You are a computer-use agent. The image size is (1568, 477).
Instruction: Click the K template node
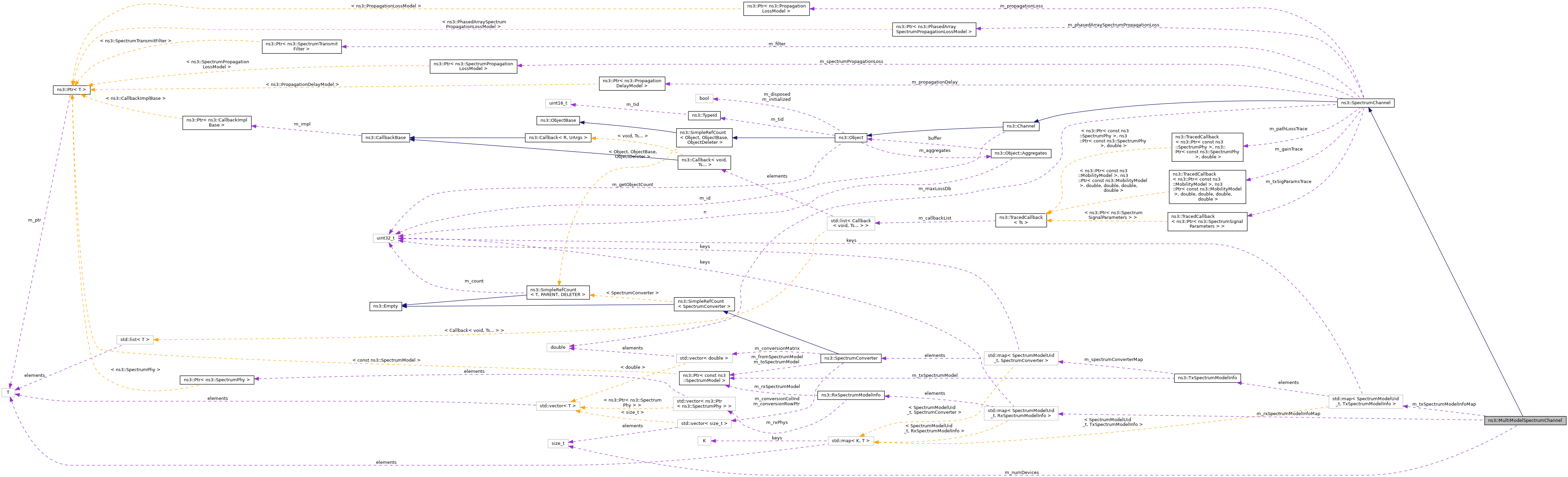(704, 441)
